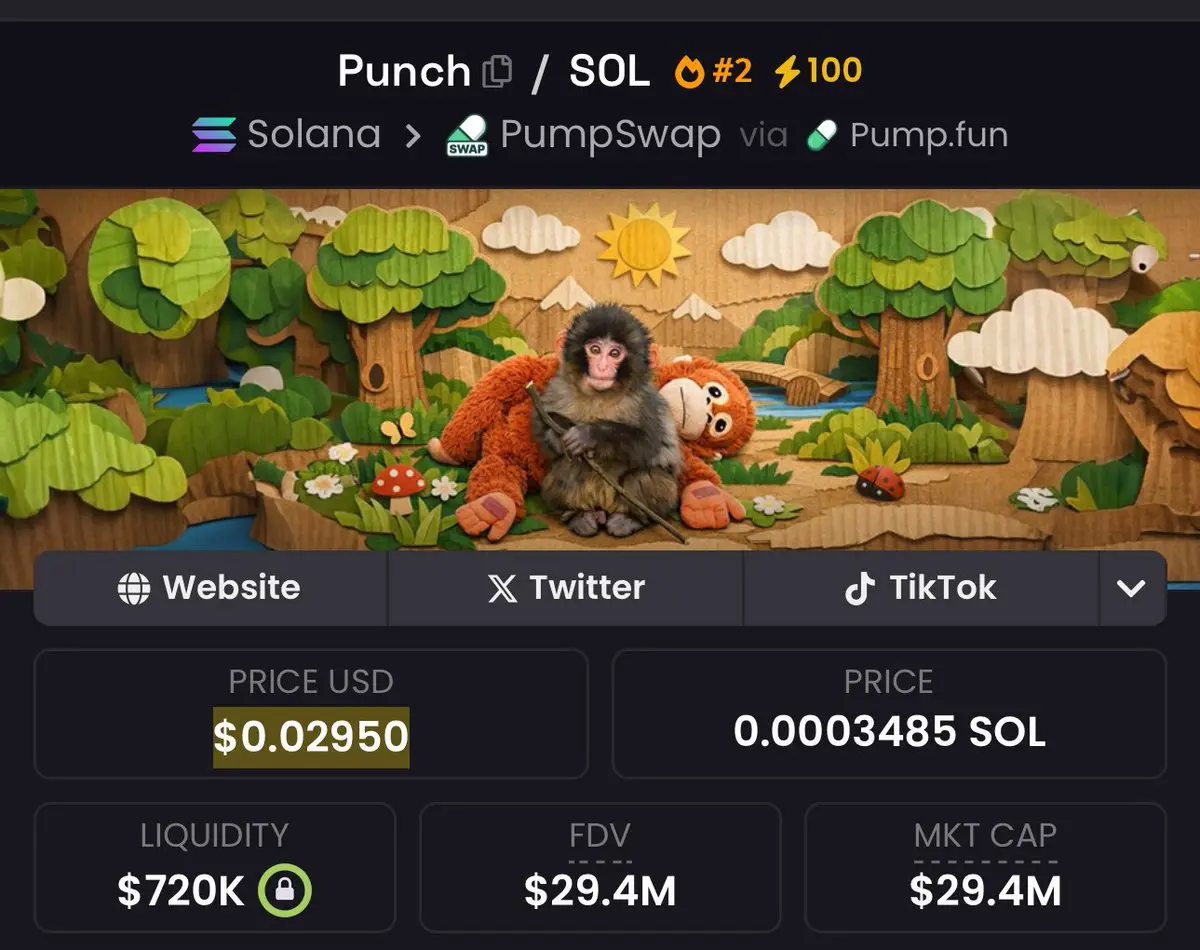This screenshot has width=1200, height=950.
Task: Open the Twitter link button
Action: (x=566, y=588)
